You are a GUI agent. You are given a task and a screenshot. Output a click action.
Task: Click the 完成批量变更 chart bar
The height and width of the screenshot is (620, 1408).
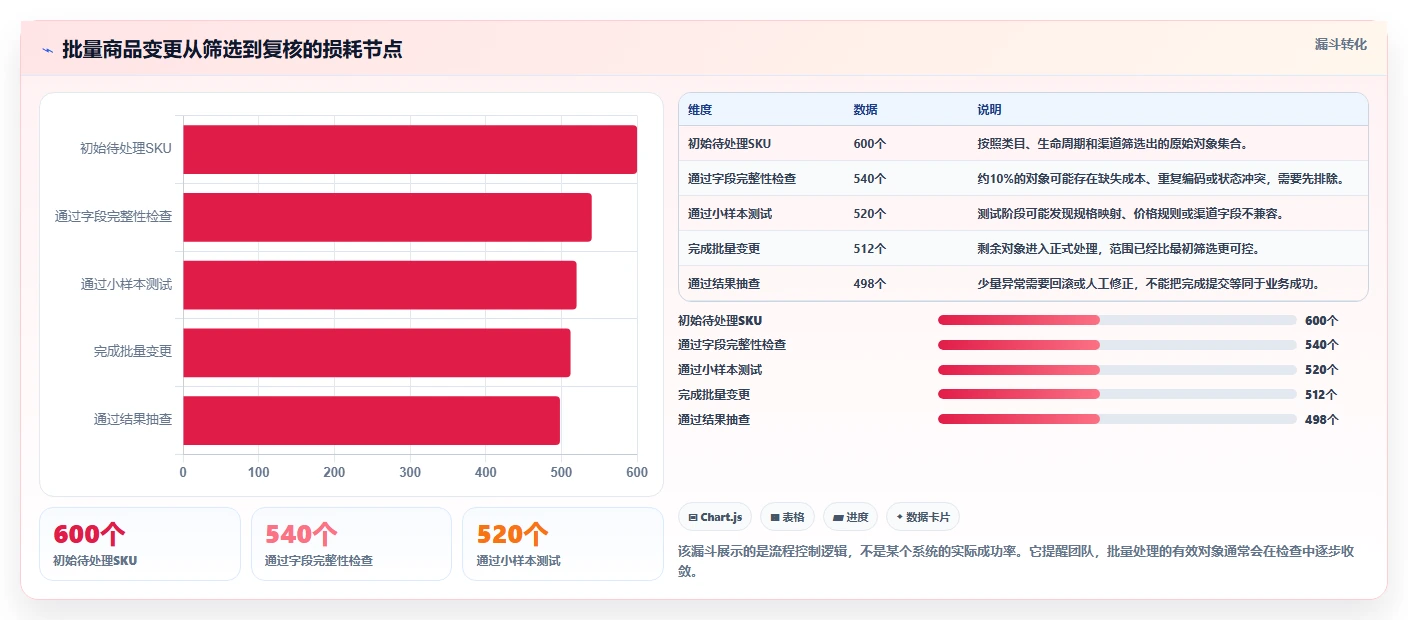[x=377, y=353]
